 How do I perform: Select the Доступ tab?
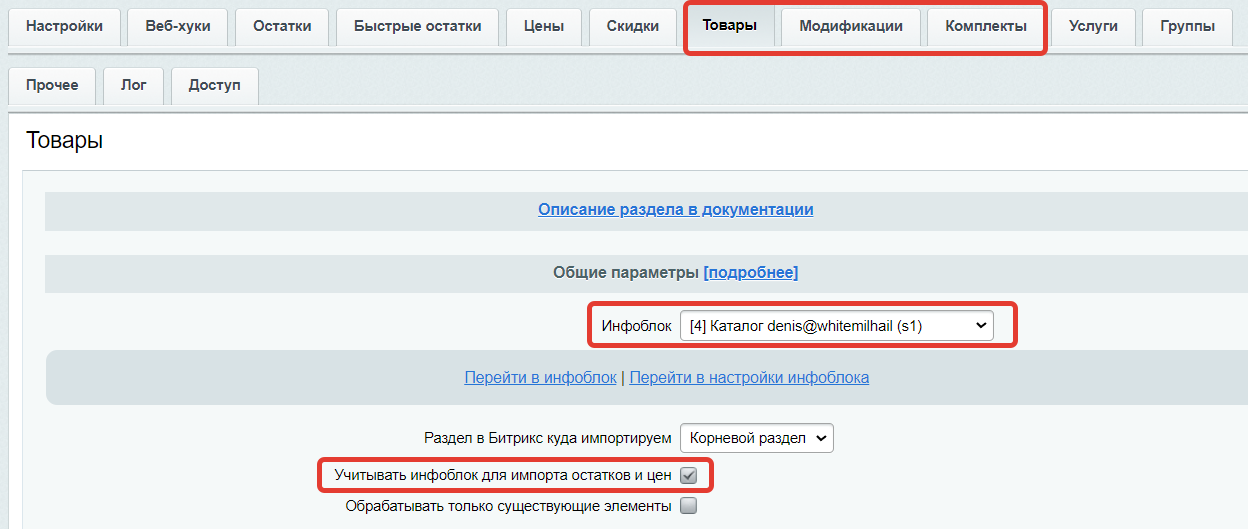214,85
